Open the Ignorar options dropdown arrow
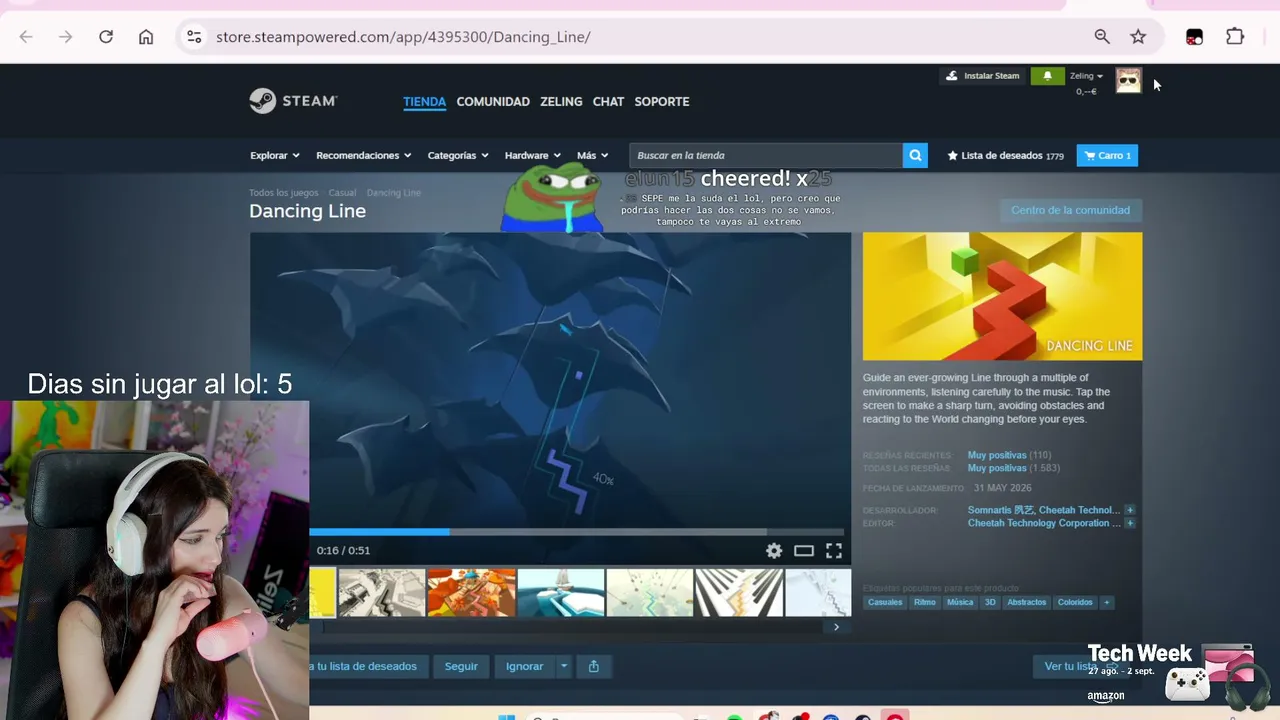Screen dimensions: 1280x720 (x=564, y=666)
